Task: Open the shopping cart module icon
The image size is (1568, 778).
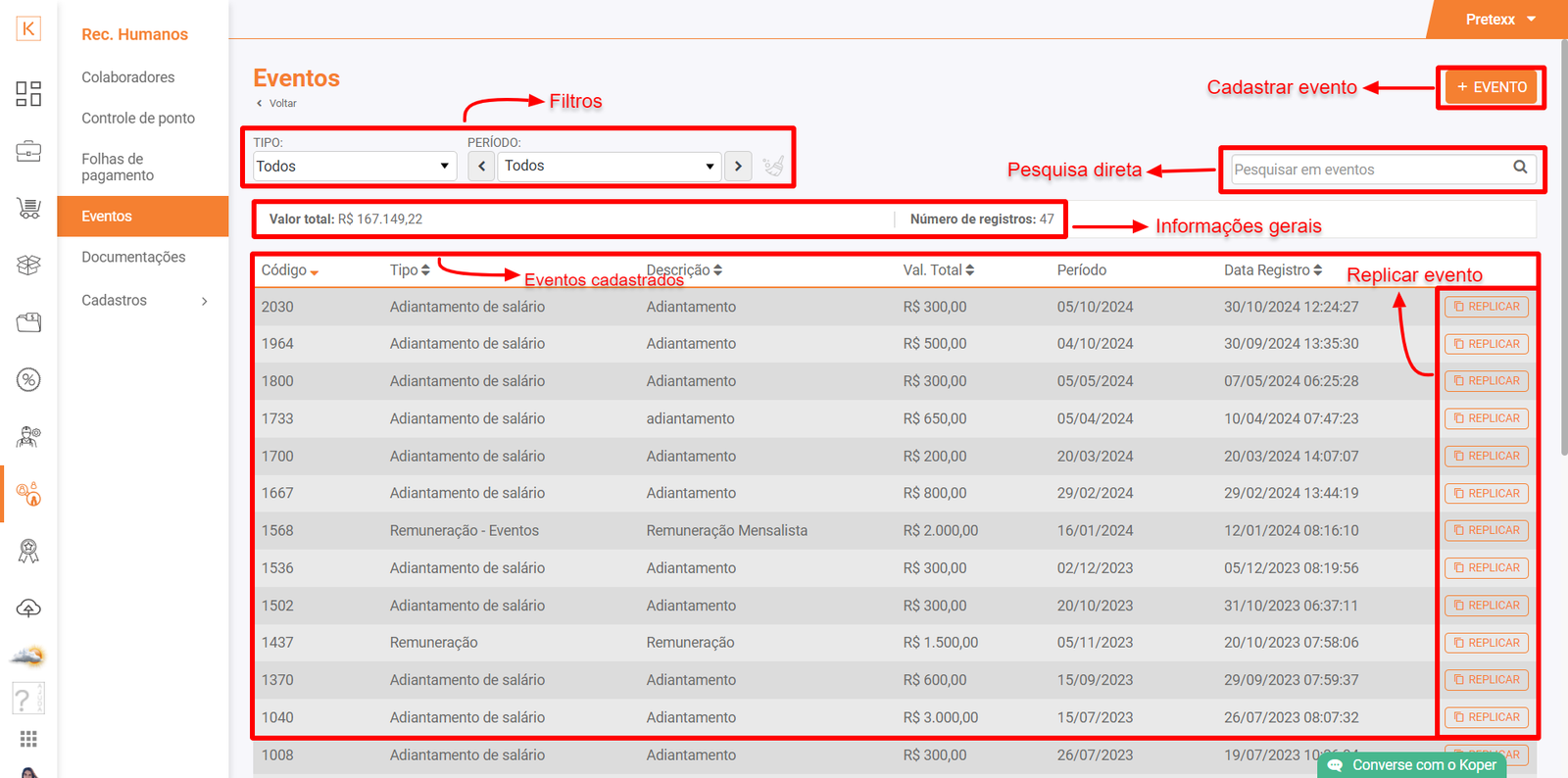Action: tap(28, 208)
